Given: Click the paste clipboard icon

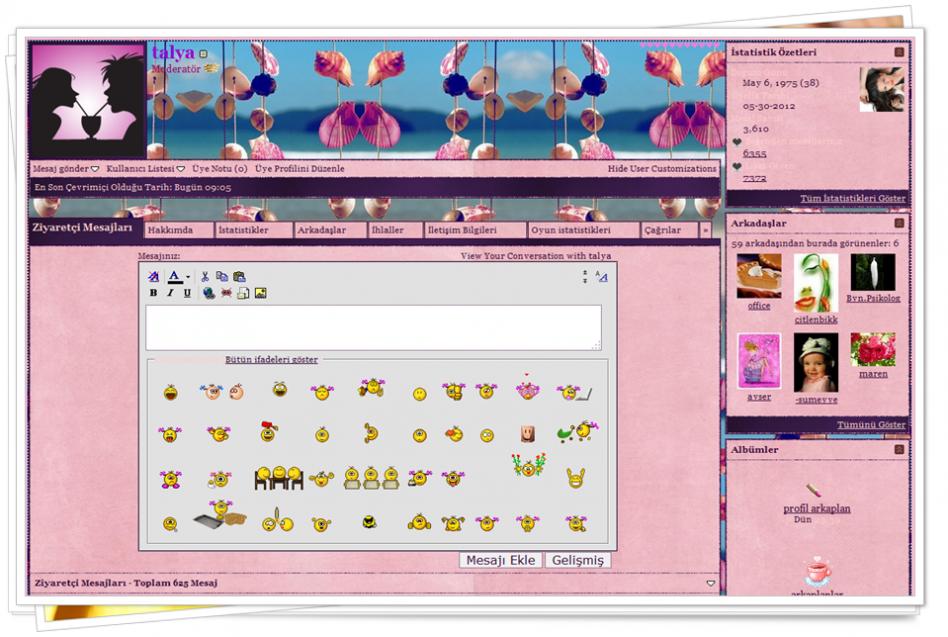Looking at the screenshot, I should (239, 277).
